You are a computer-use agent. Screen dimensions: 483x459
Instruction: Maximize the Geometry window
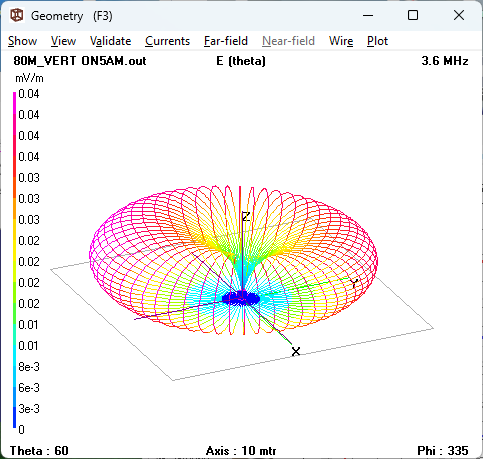(x=413, y=15)
